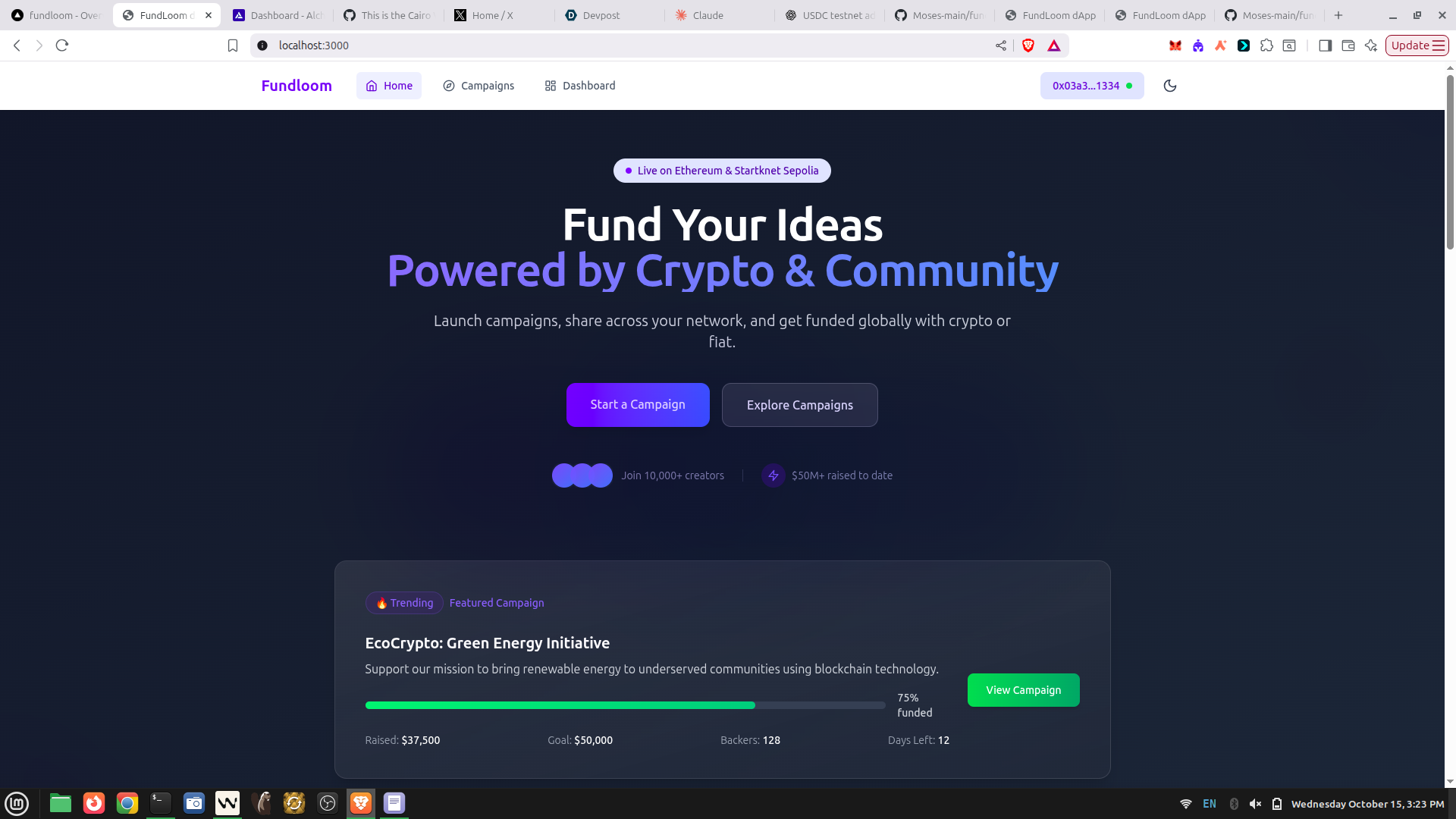Click the Explore Campaigns button

coord(800,405)
